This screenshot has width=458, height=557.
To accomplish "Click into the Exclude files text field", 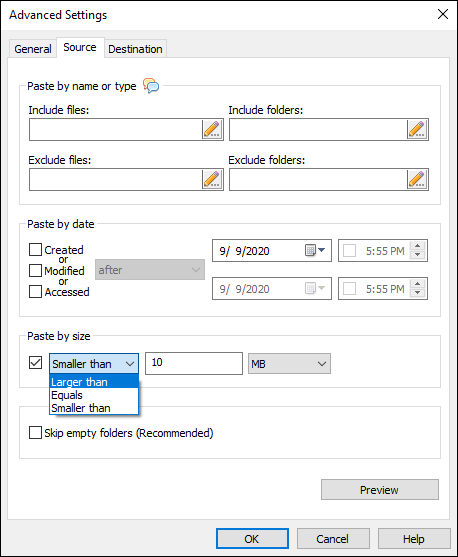I will (116, 179).
